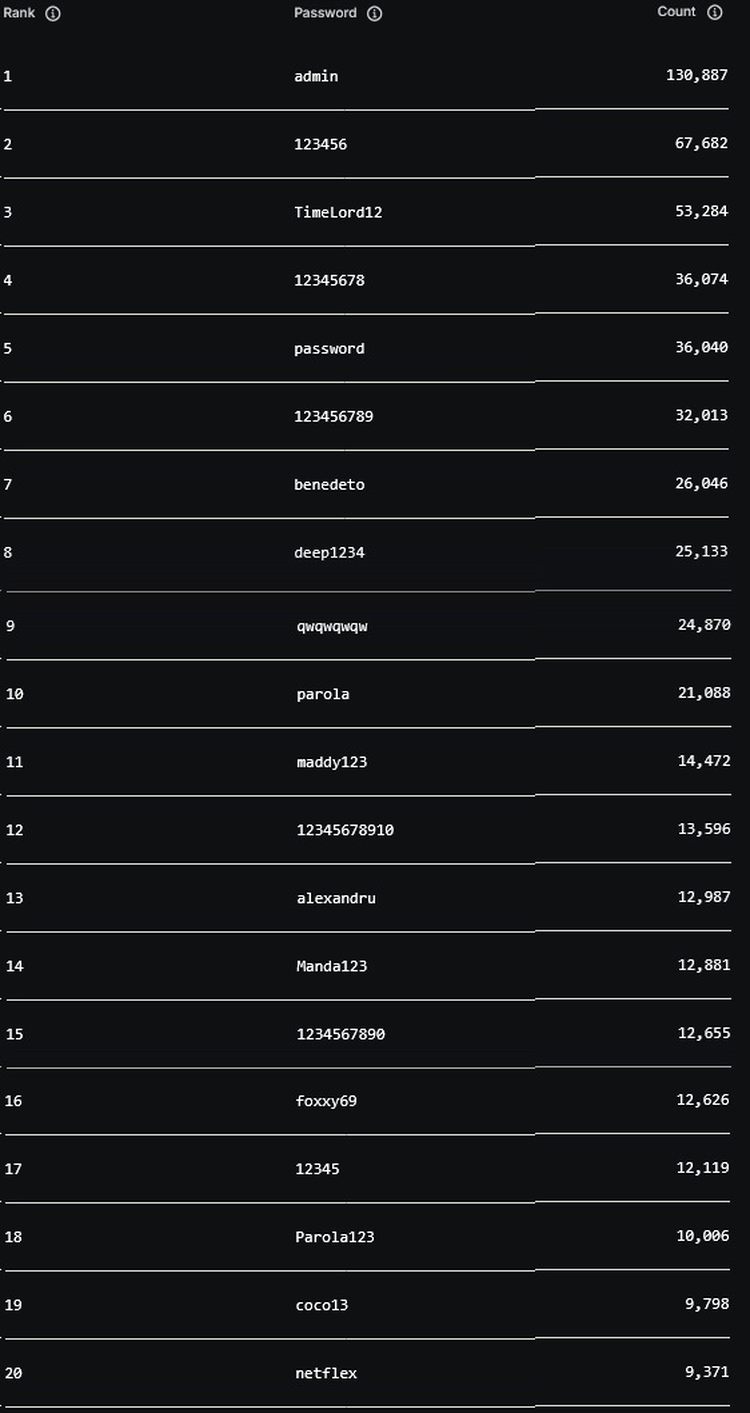The image size is (750, 1413).
Task: Click the 'parola' password entry
Action: point(323,694)
